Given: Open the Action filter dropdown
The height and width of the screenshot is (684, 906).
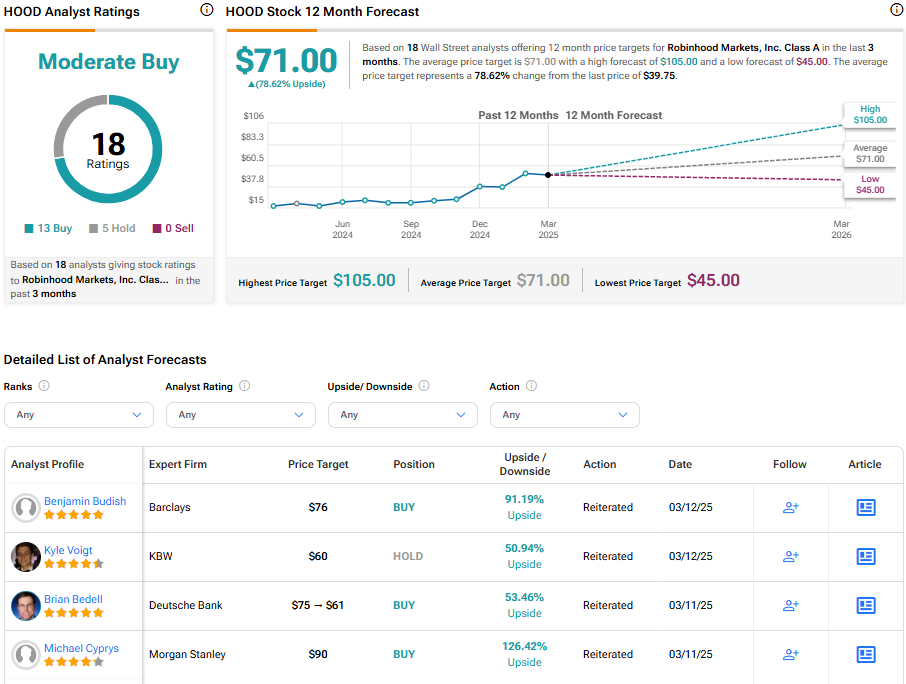Looking at the screenshot, I should pos(565,415).
